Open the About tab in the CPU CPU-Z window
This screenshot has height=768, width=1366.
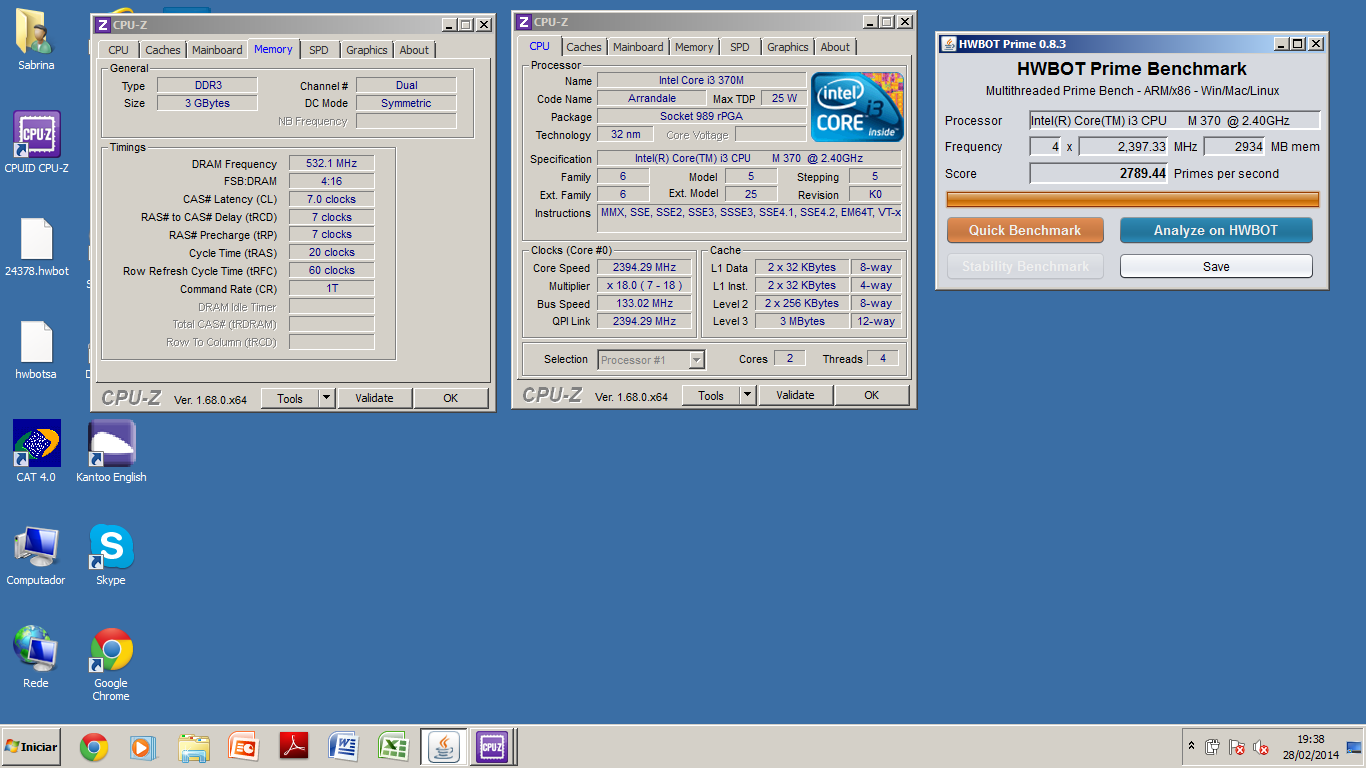coord(835,47)
